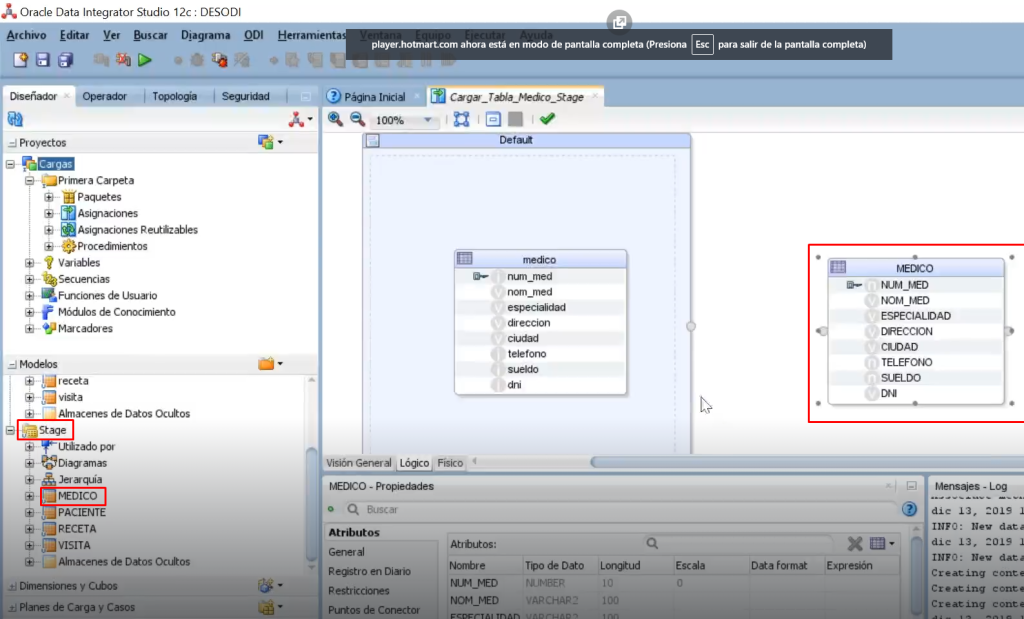The height and width of the screenshot is (619, 1024).
Task: Zoom out on the mapping diagram
Action: [x=357, y=119]
